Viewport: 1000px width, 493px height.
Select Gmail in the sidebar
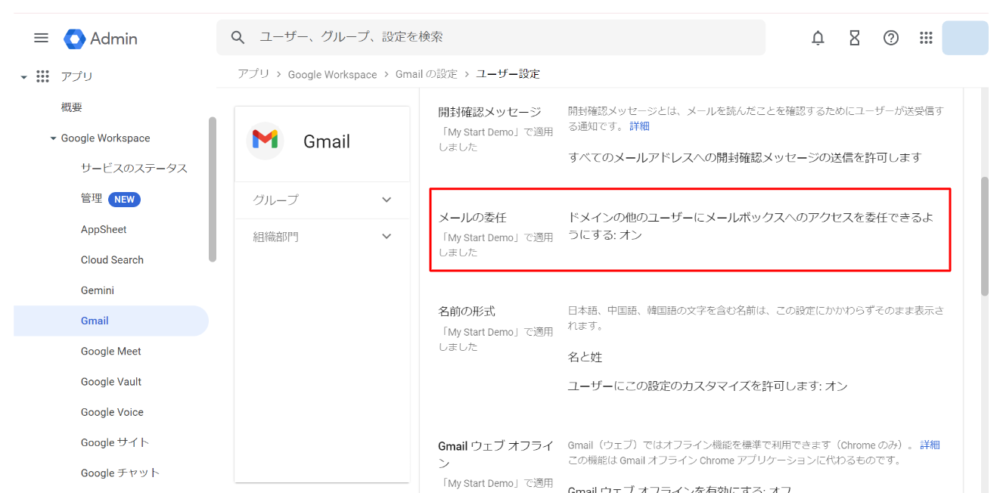[x=111, y=321]
